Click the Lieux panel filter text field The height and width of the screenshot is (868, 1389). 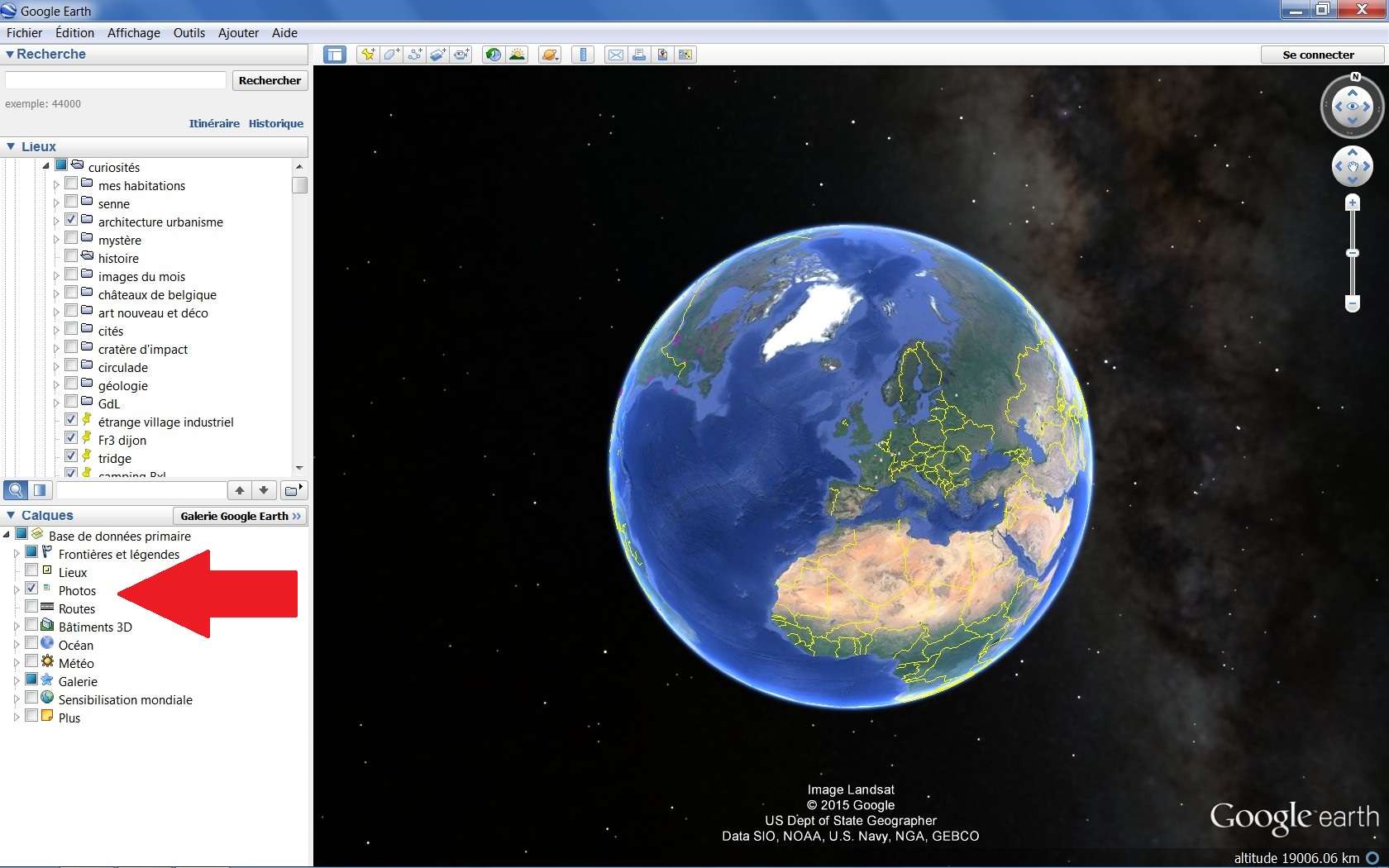(x=141, y=490)
